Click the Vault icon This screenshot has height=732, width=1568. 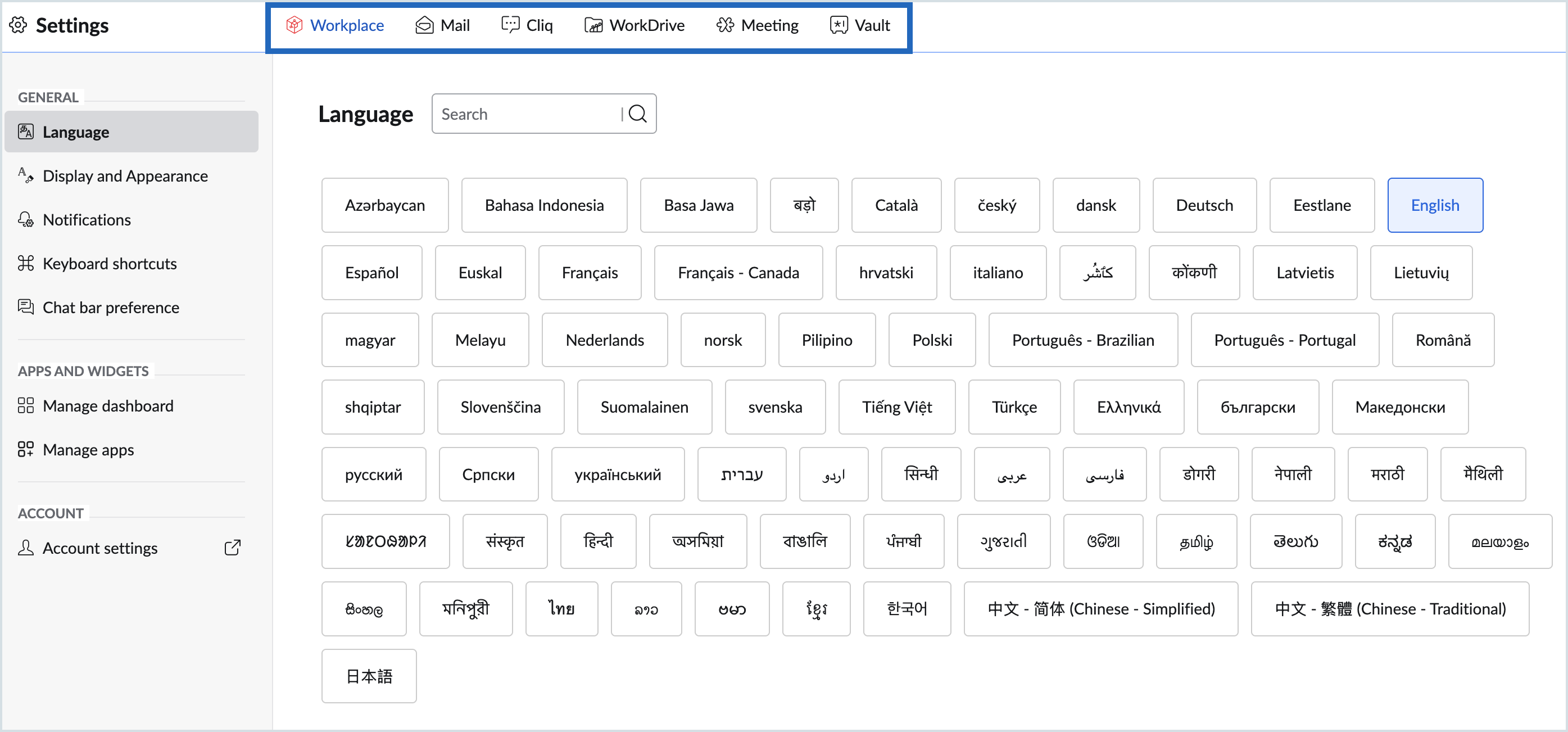point(839,25)
